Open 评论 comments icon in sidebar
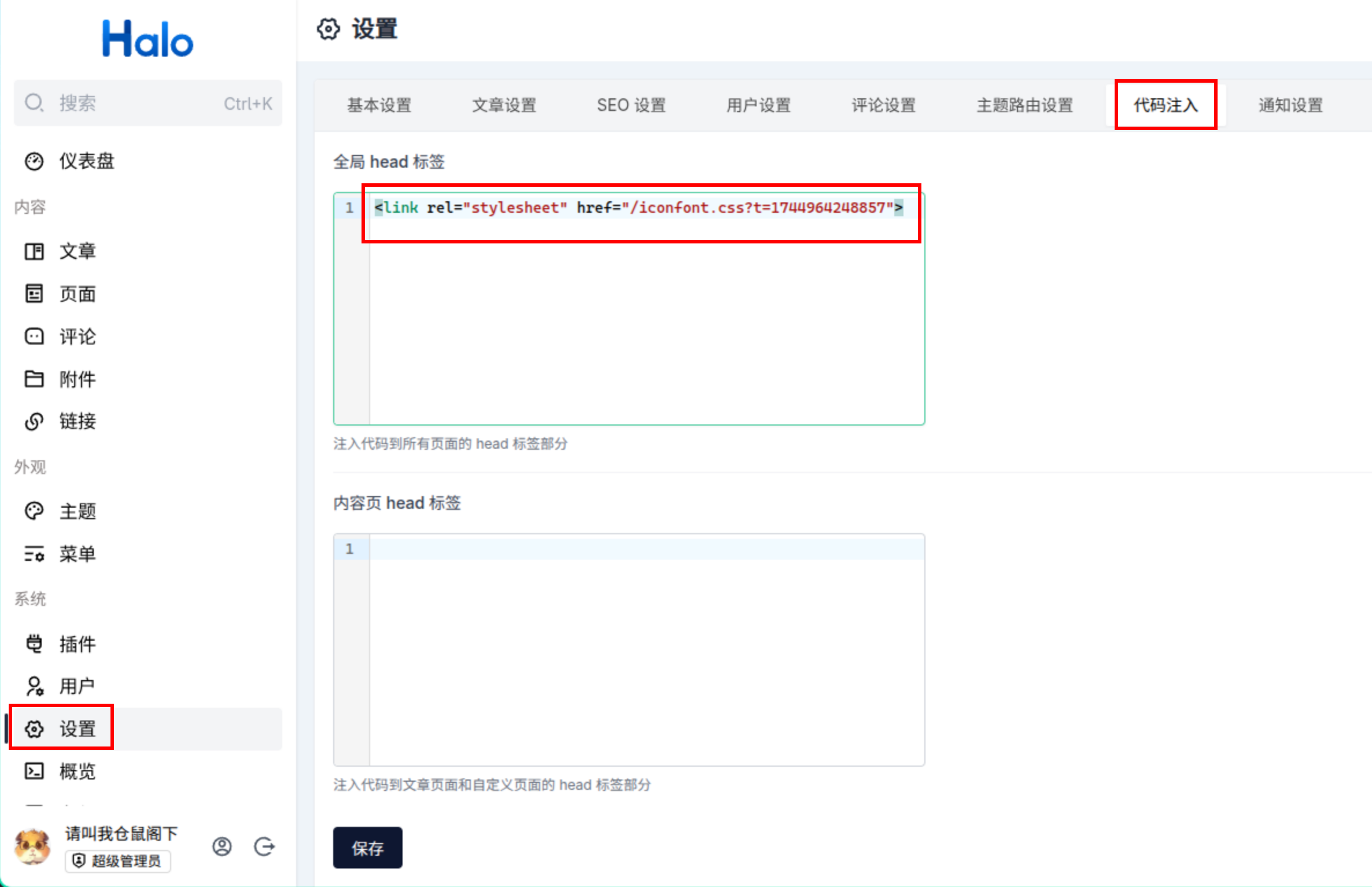 click(34, 337)
